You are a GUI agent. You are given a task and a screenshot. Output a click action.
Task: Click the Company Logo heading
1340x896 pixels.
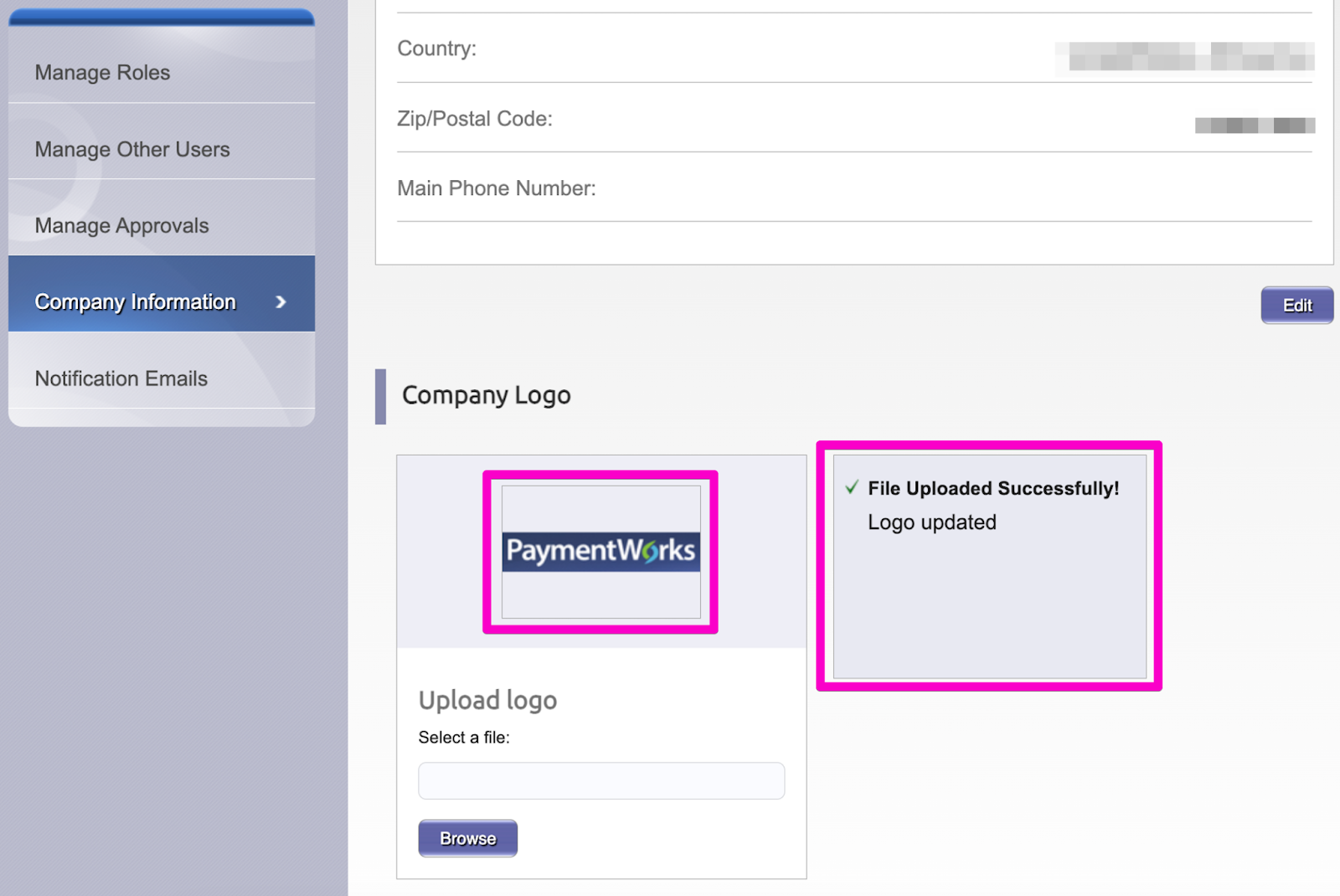pos(487,395)
